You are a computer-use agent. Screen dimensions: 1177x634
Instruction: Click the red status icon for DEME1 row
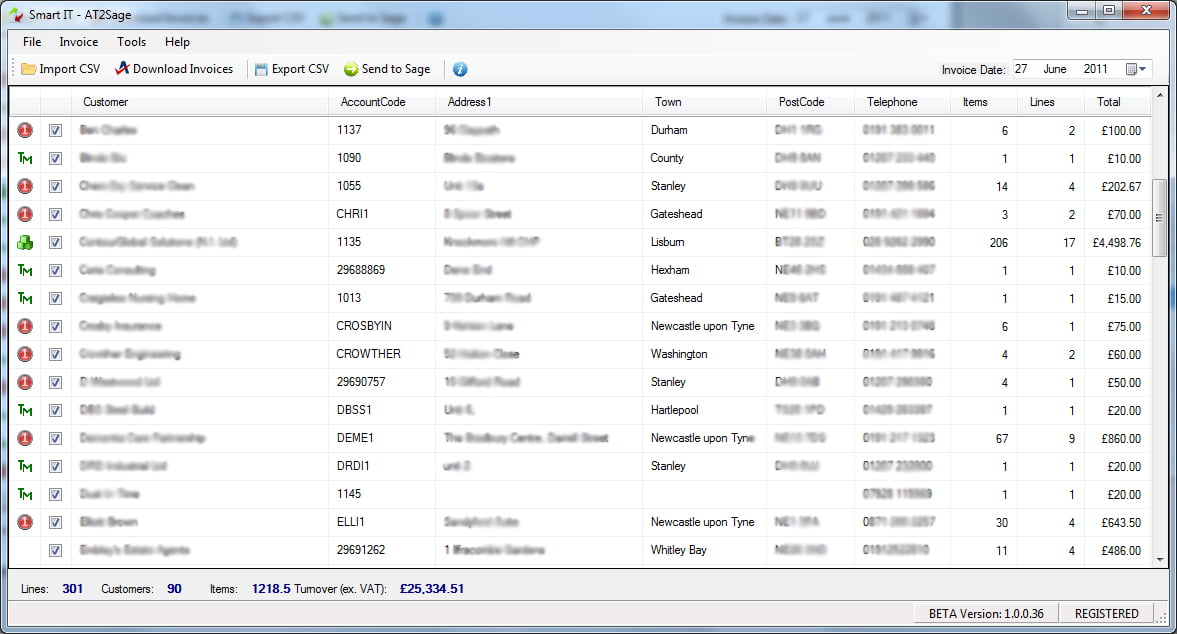pyautogui.click(x=25, y=438)
